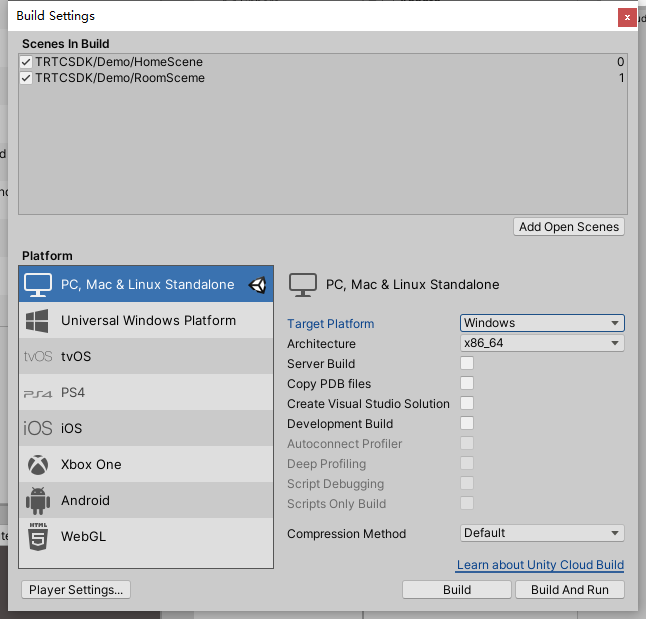Select the TRTCSDK/Demo/HomeScene scene row text

click(119, 62)
